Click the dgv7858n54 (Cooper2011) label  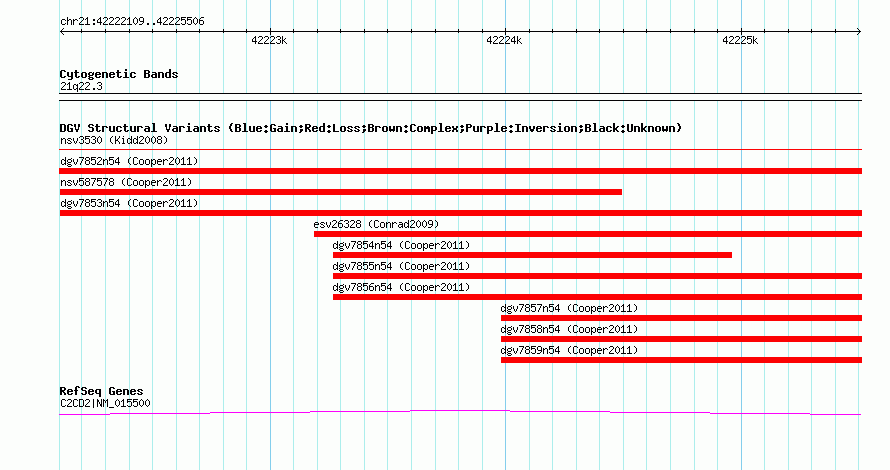click(569, 329)
